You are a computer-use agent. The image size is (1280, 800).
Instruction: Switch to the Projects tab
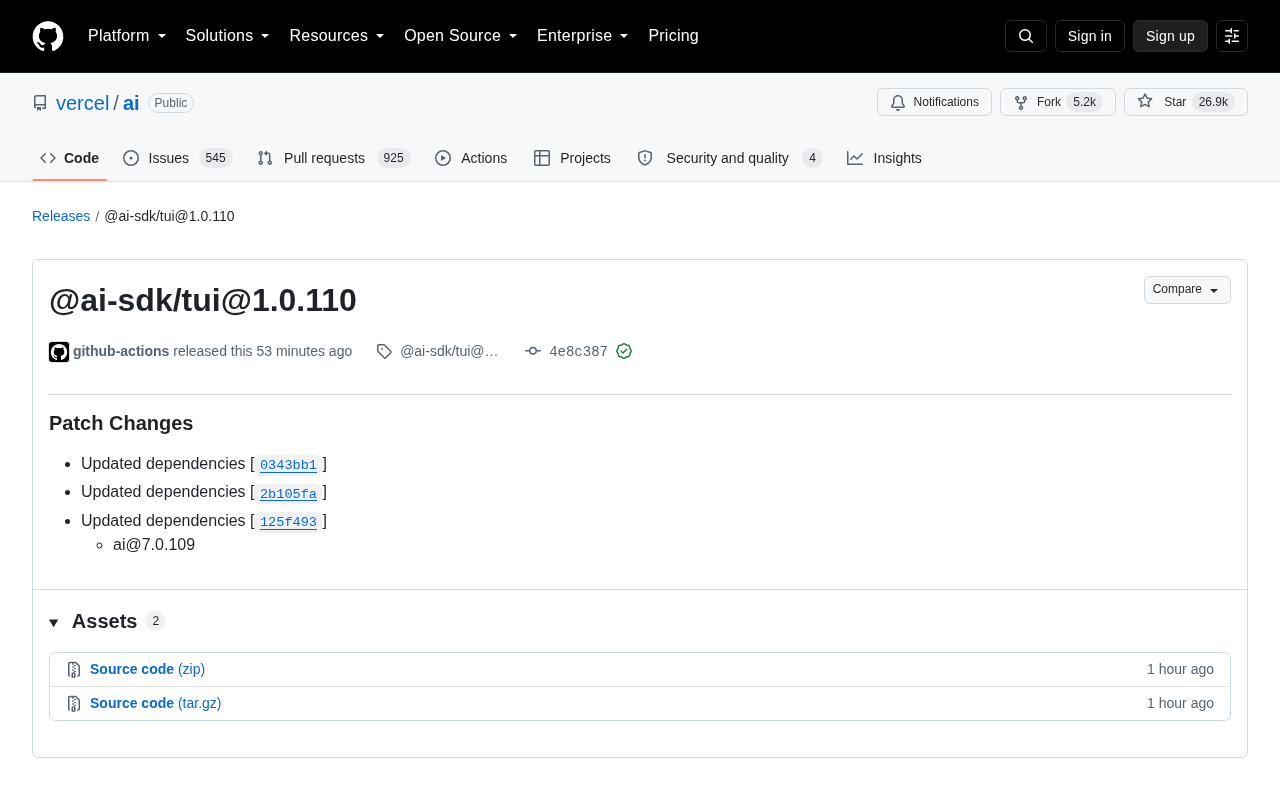click(x=572, y=158)
